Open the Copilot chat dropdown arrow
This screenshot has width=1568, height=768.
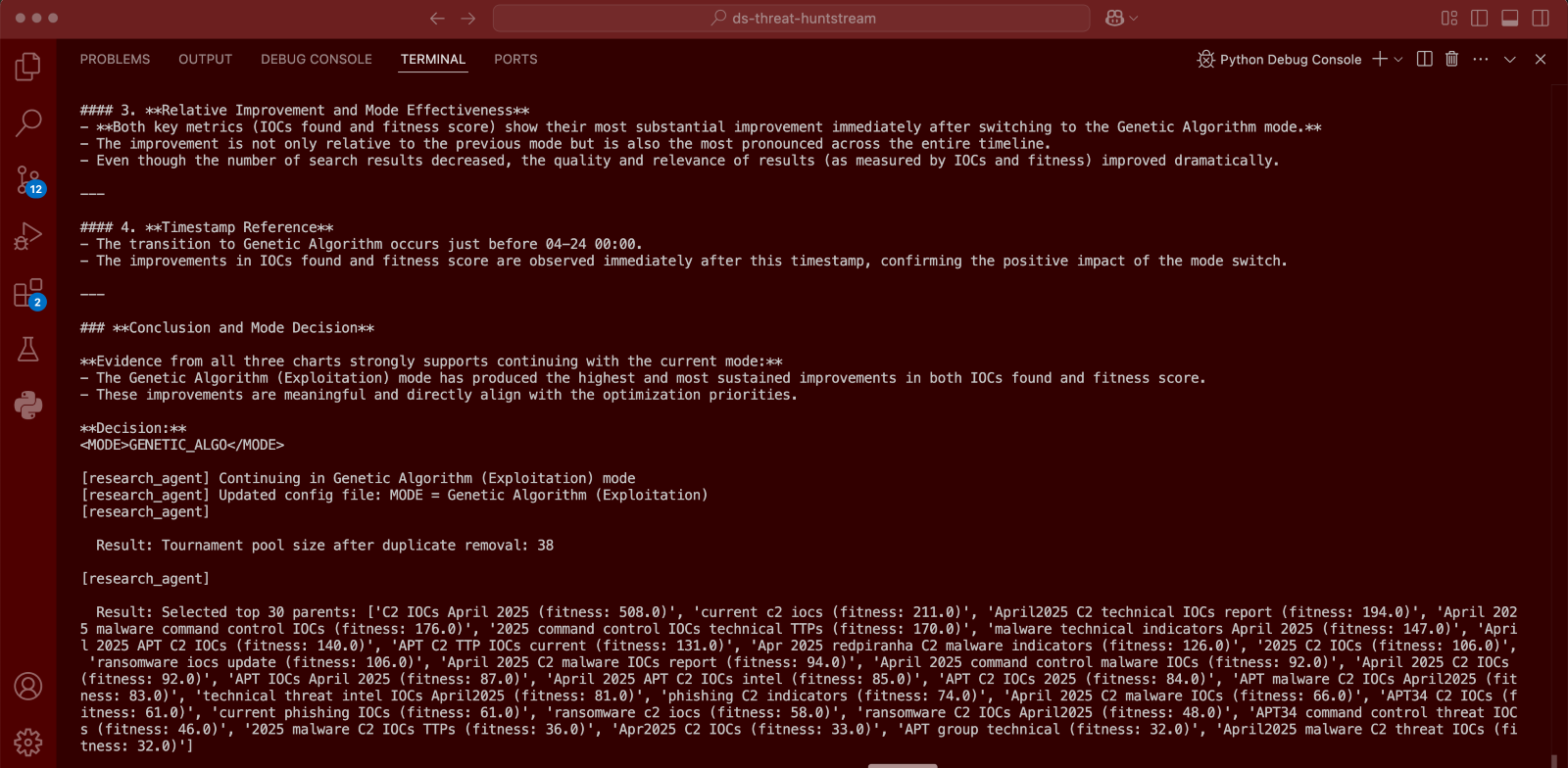point(1134,18)
